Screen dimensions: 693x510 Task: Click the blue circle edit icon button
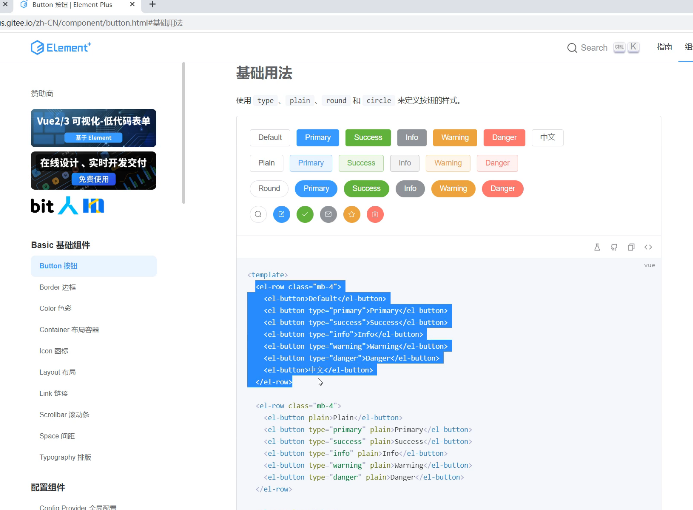pos(282,214)
